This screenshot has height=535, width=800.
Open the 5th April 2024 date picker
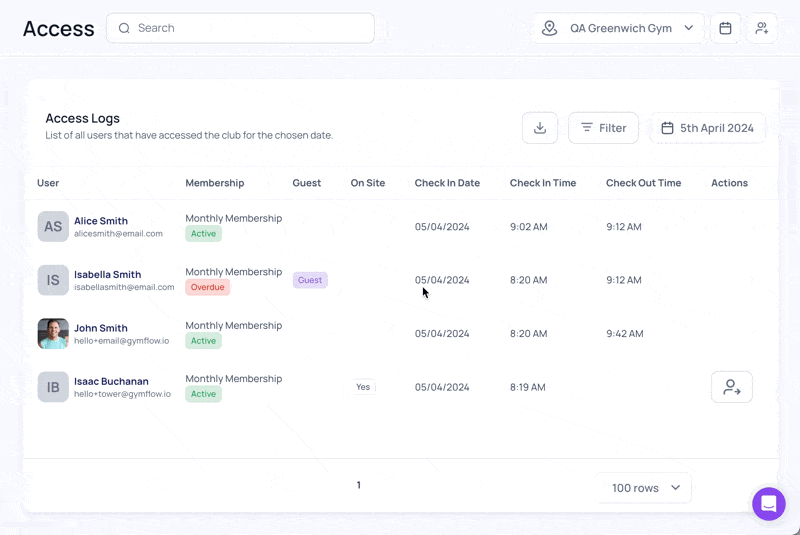coord(707,128)
